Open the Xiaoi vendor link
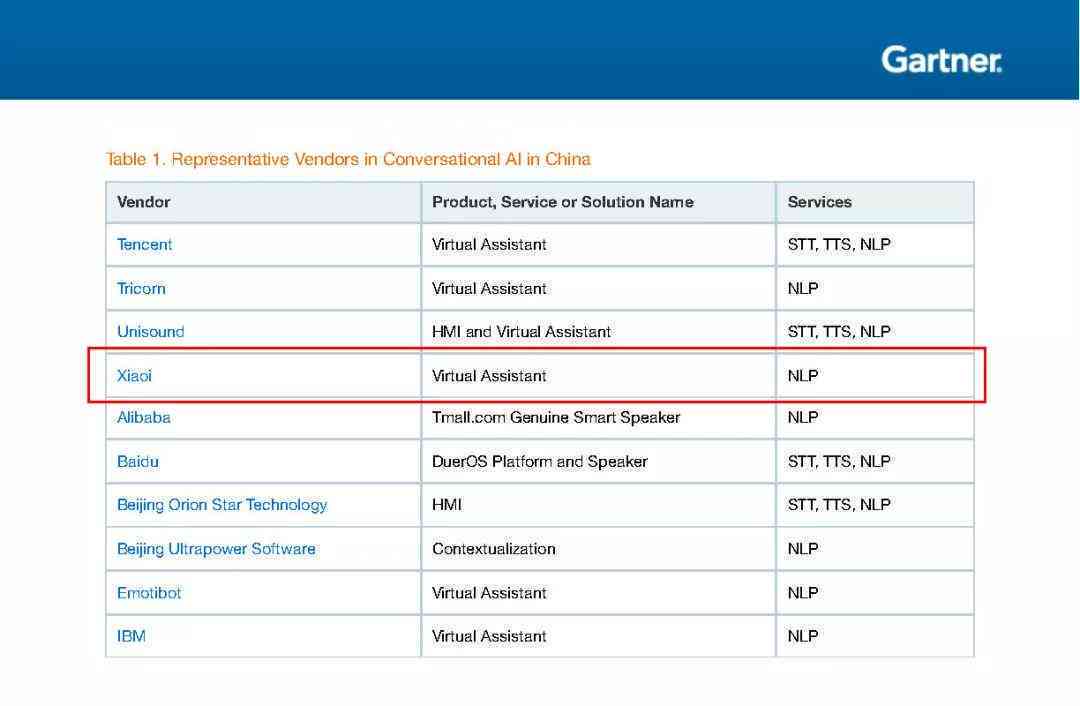 (134, 375)
